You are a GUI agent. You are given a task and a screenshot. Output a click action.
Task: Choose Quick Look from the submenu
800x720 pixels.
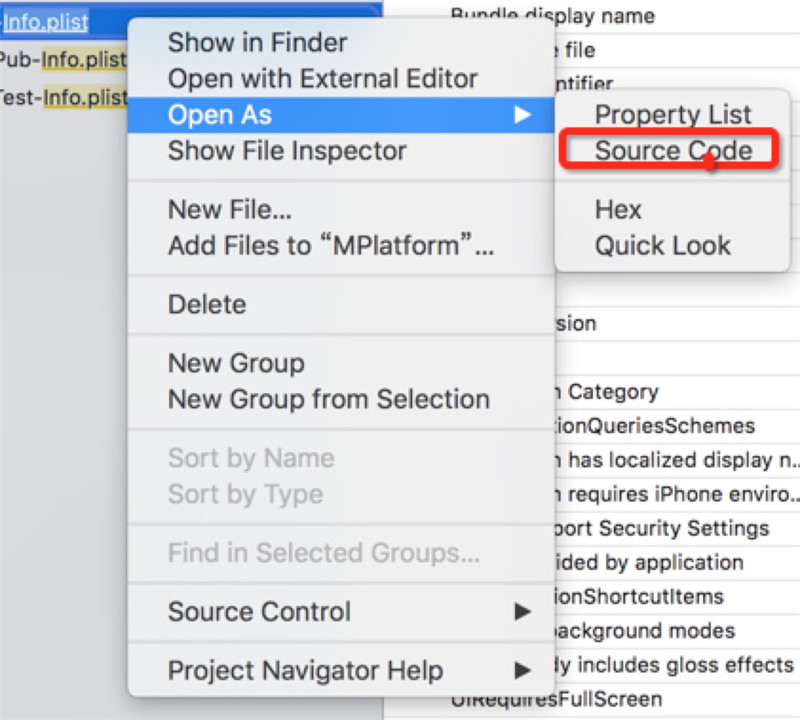[662, 246]
